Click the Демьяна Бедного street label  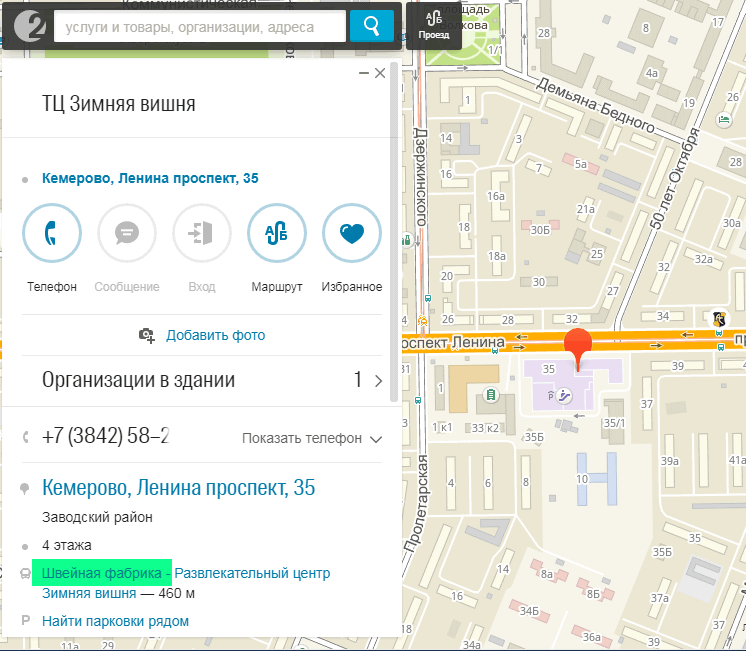pyautogui.click(x=595, y=105)
